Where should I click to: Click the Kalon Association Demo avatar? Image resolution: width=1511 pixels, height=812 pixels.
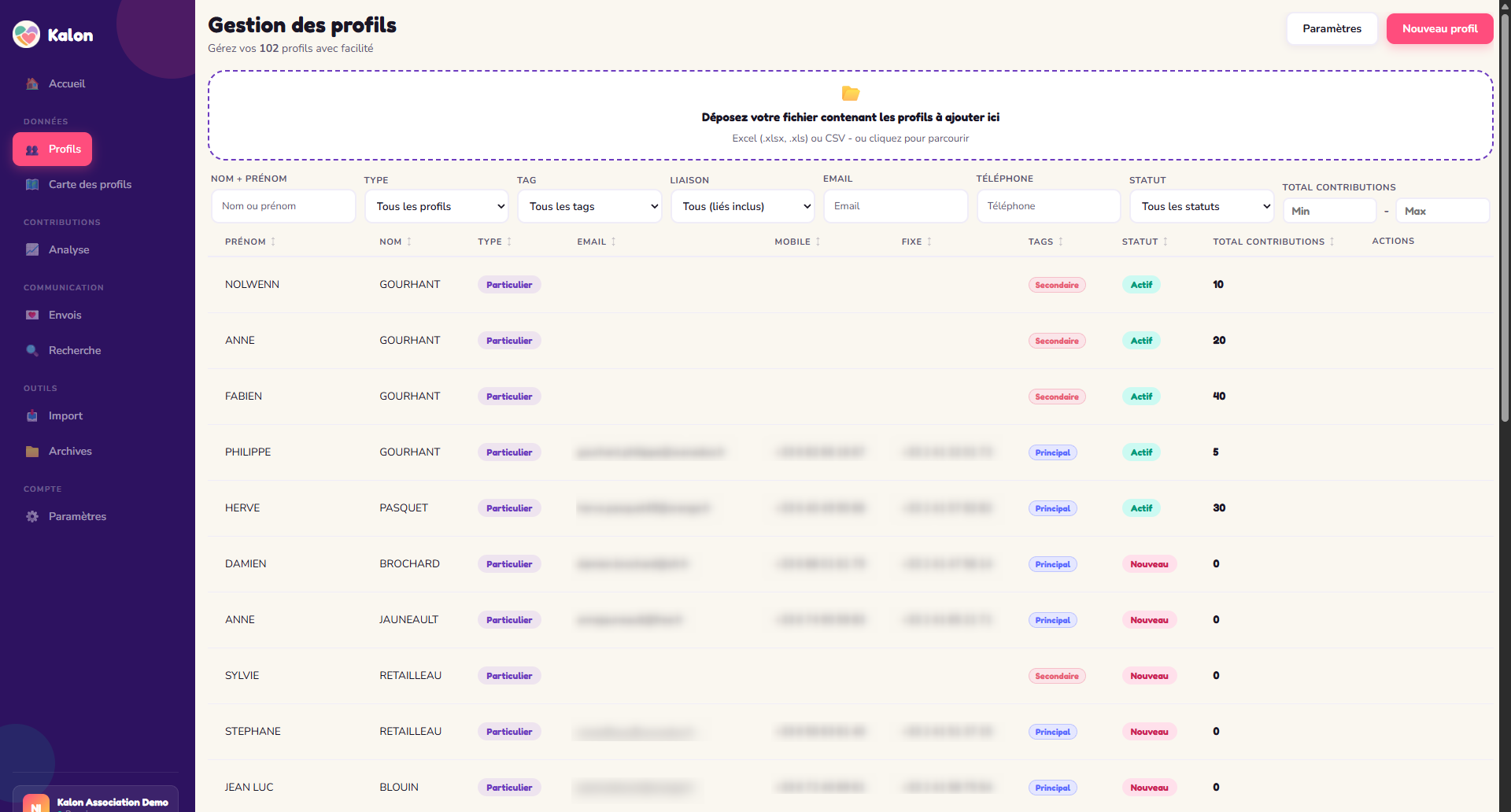pyautogui.click(x=36, y=804)
